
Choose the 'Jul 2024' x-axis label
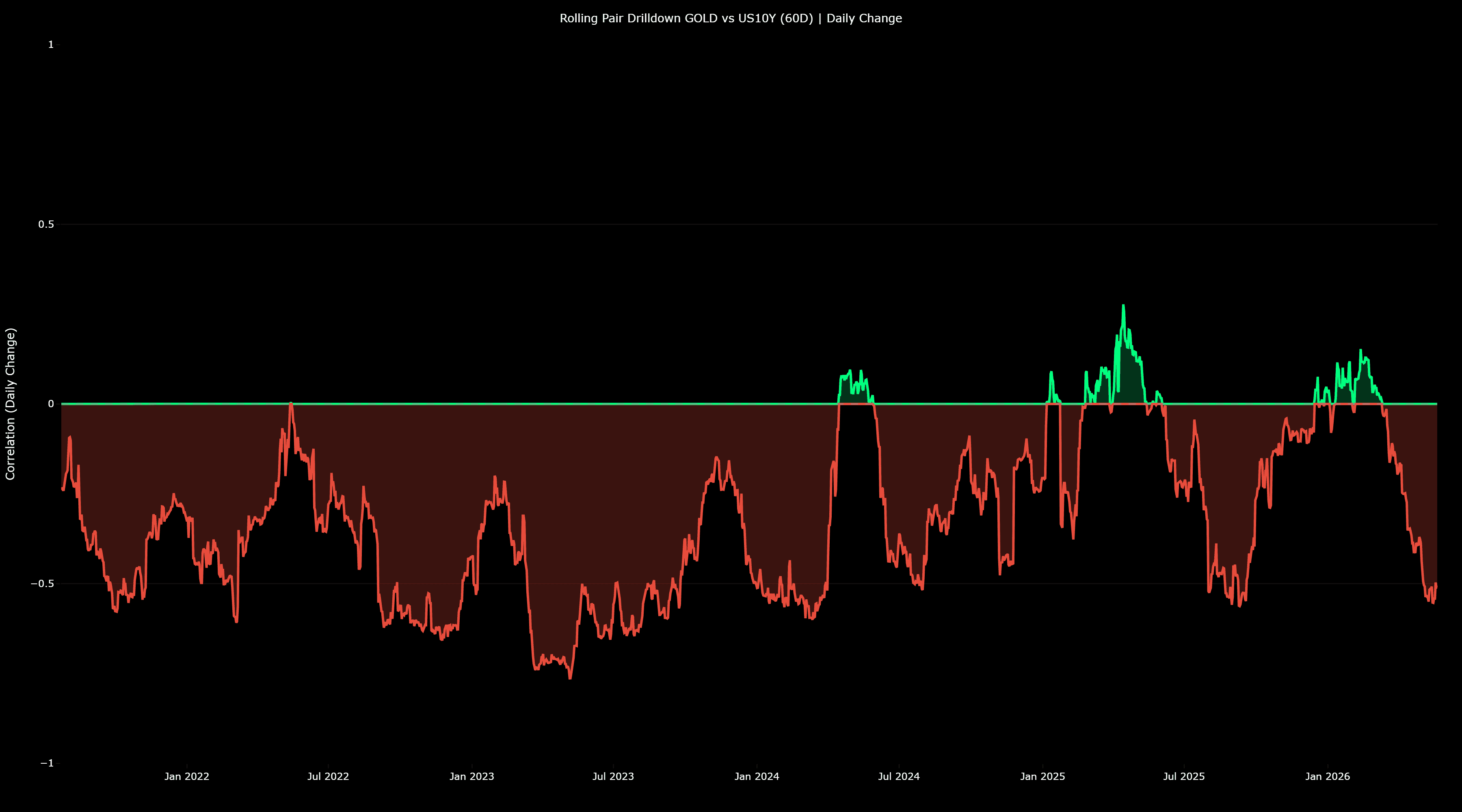(899, 776)
